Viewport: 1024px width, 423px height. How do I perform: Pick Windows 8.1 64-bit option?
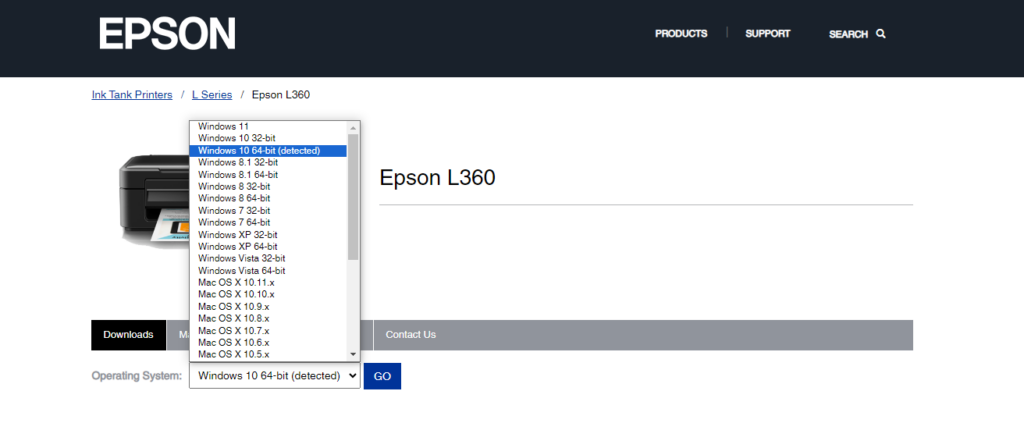pos(268,175)
